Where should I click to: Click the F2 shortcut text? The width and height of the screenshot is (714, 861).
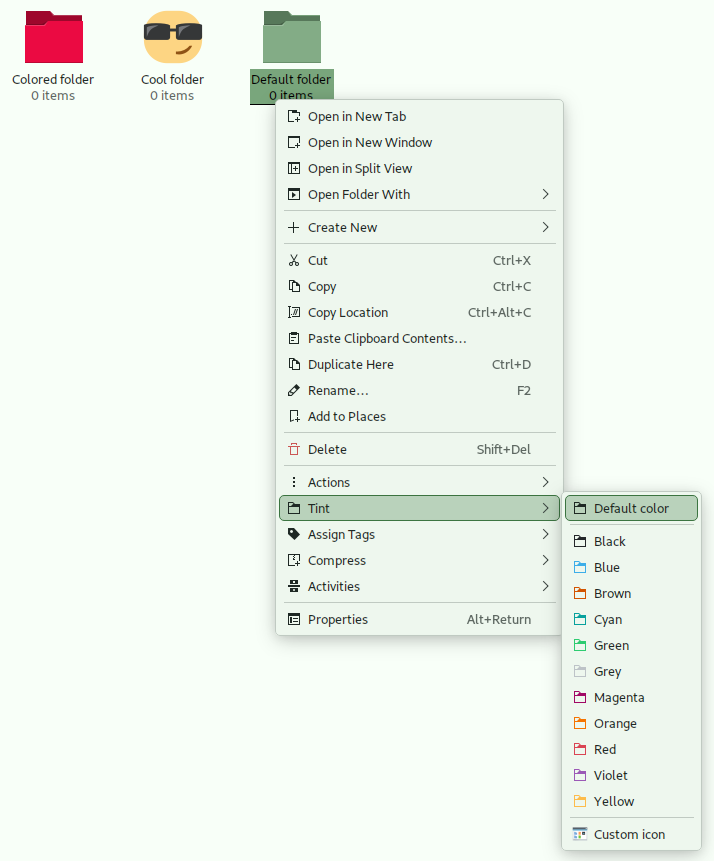524,390
